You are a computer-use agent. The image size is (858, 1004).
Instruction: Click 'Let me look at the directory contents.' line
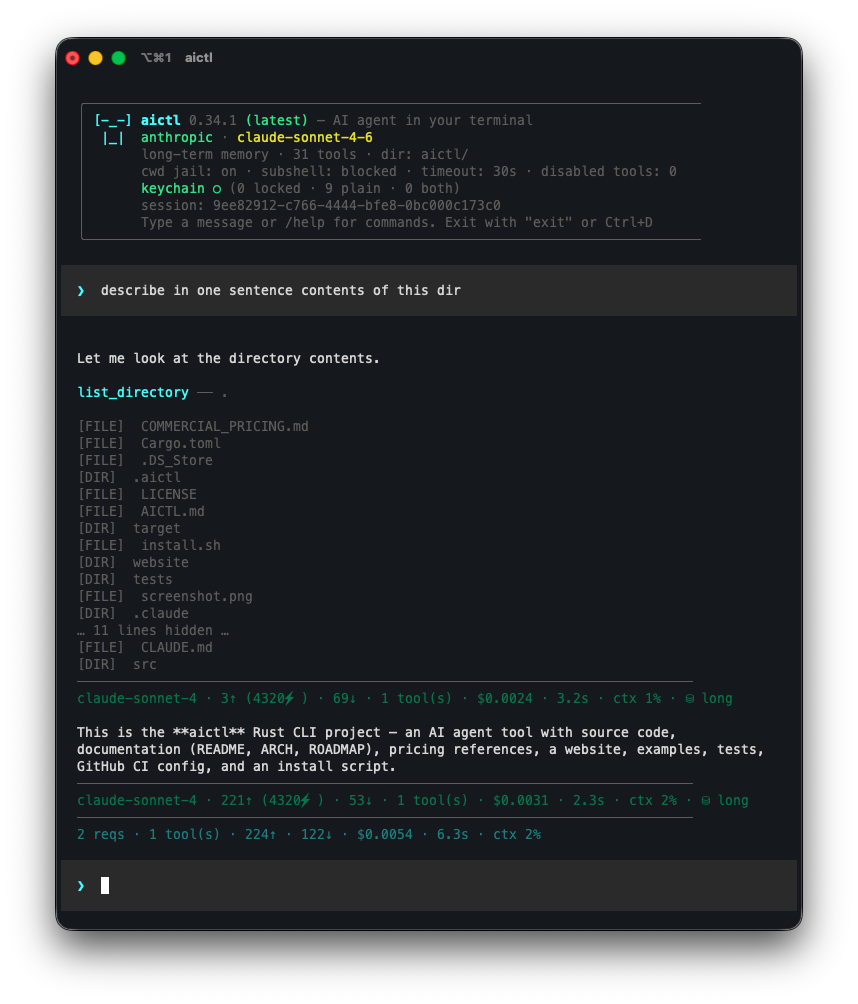[x=228, y=358]
